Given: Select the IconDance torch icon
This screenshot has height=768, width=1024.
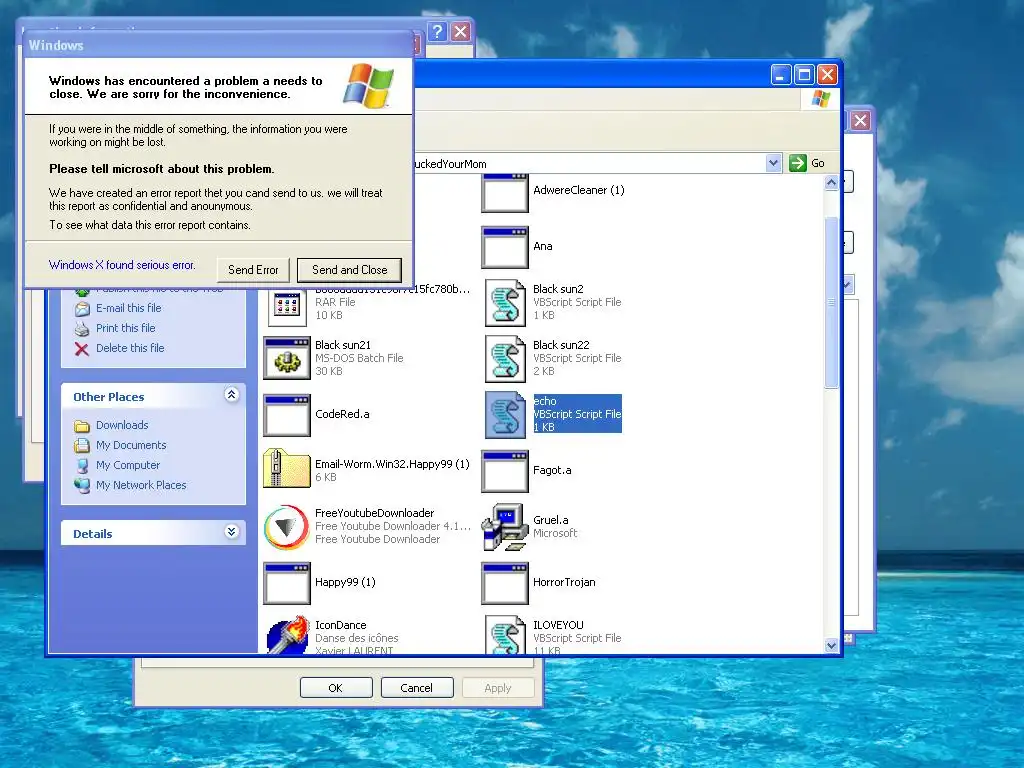Looking at the screenshot, I should tap(287, 635).
